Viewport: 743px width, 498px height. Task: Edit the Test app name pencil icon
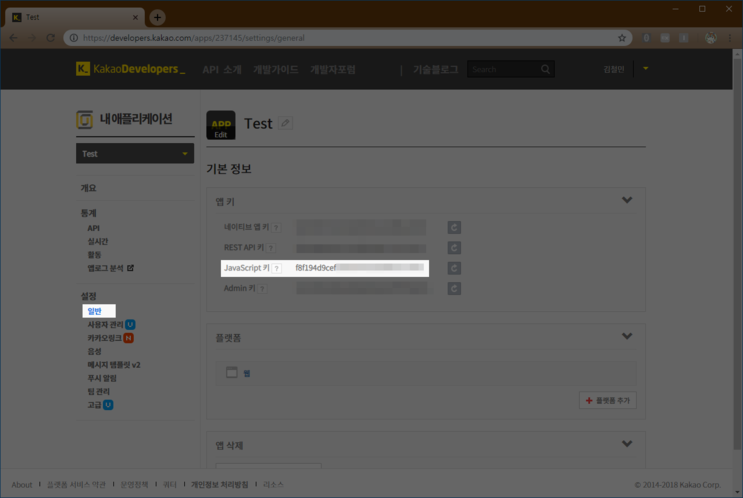click(285, 123)
